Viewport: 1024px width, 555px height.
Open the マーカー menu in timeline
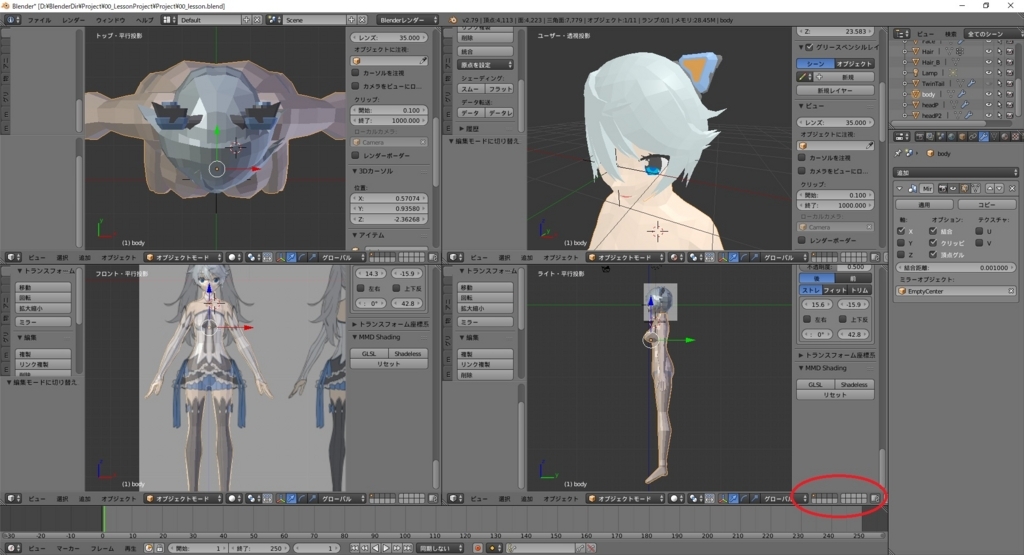(x=68, y=548)
